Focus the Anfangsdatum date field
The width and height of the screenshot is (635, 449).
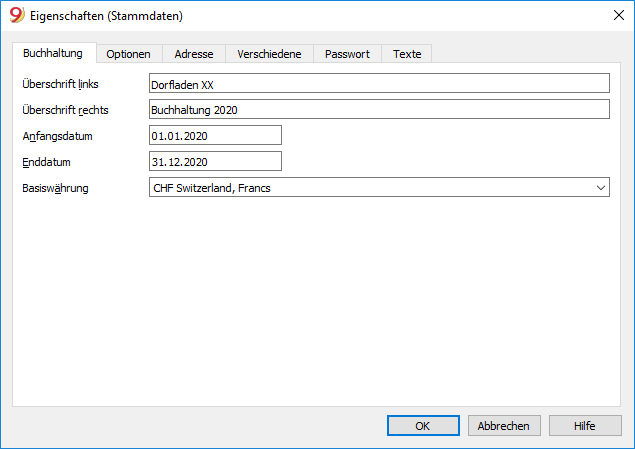(215, 135)
